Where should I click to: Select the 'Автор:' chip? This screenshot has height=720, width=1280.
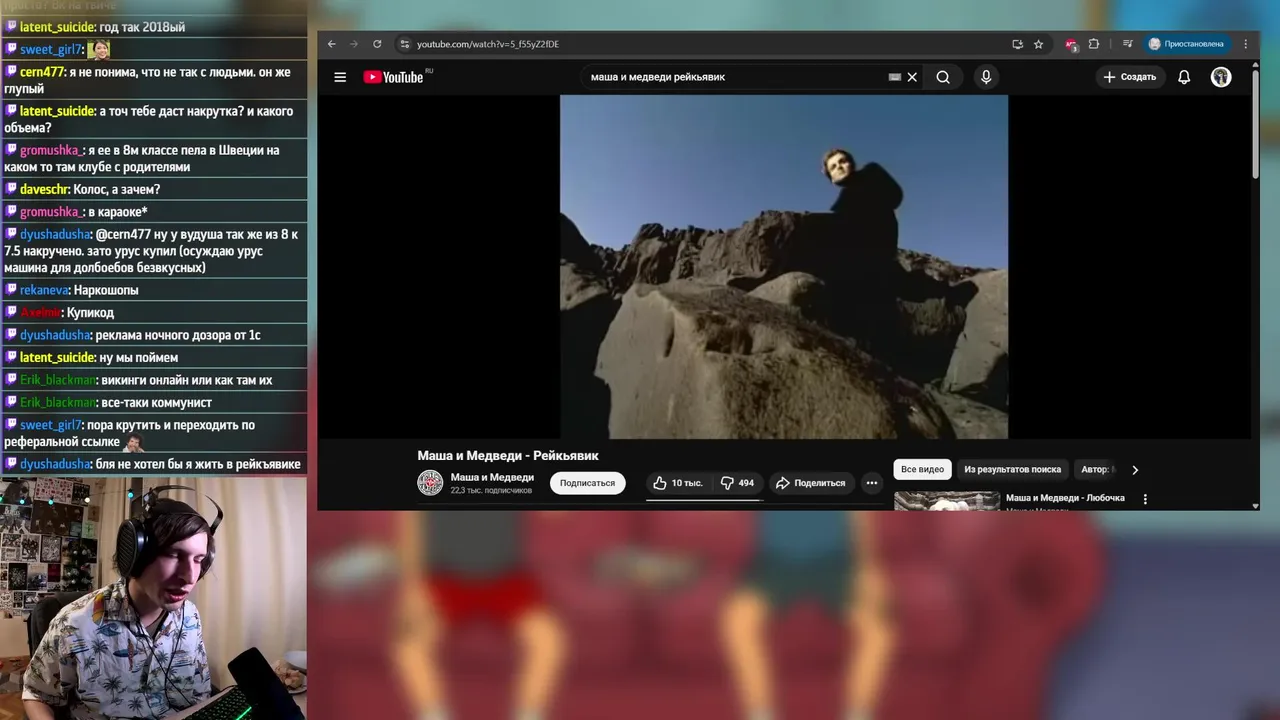coord(1096,469)
